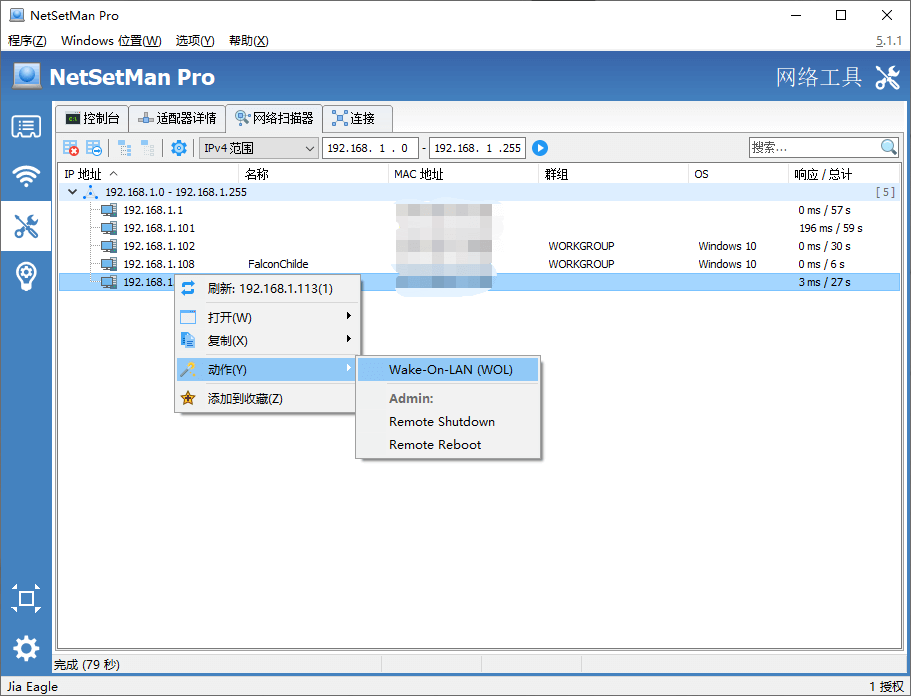Viewport: 911px width, 696px height.
Task: Click the 响应 / 总计 column header
Action: pos(844,174)
